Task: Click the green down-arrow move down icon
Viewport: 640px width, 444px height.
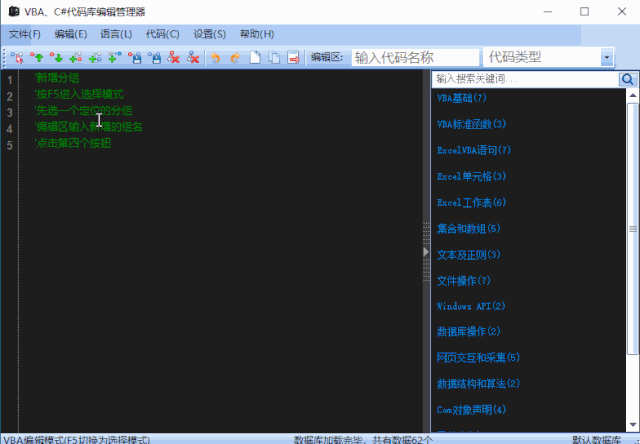Action: pos(56,58)
